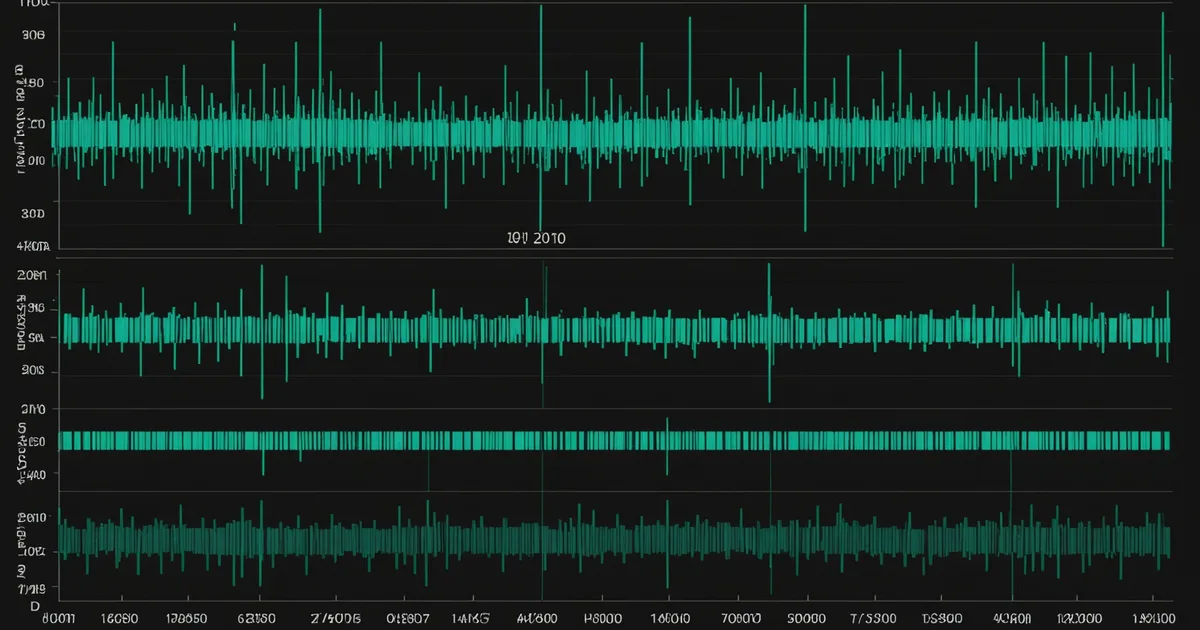Click the rotated y-axis title of top track

[20, 118]
